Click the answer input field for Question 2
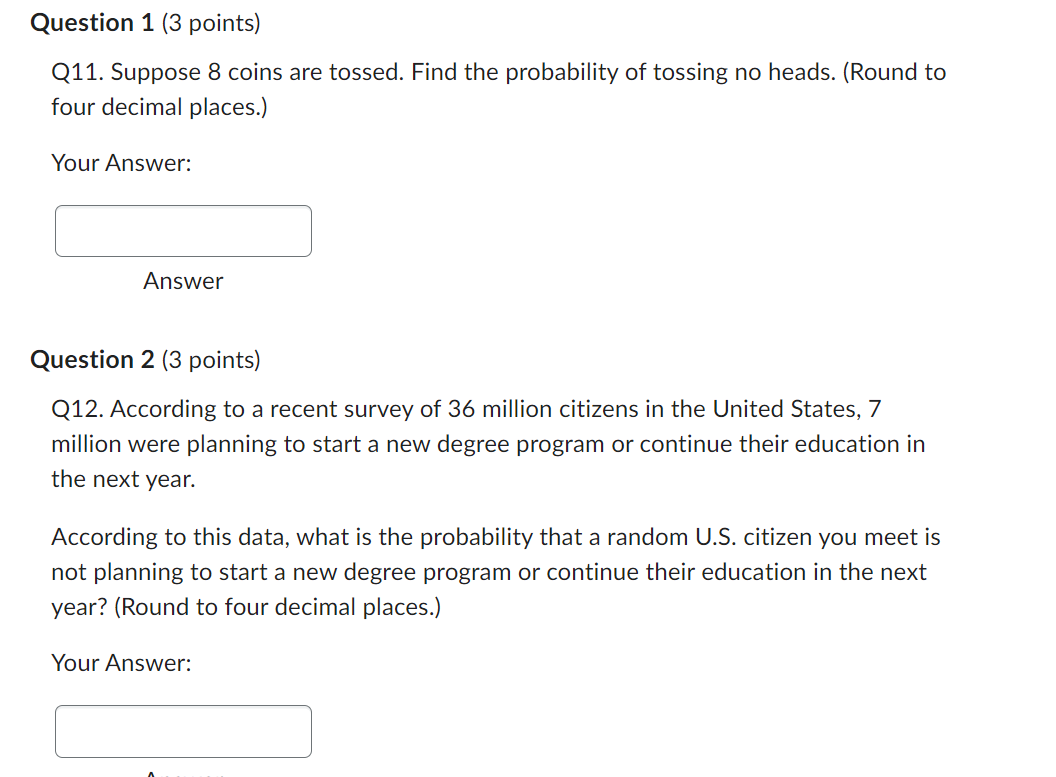 point(183,731)
